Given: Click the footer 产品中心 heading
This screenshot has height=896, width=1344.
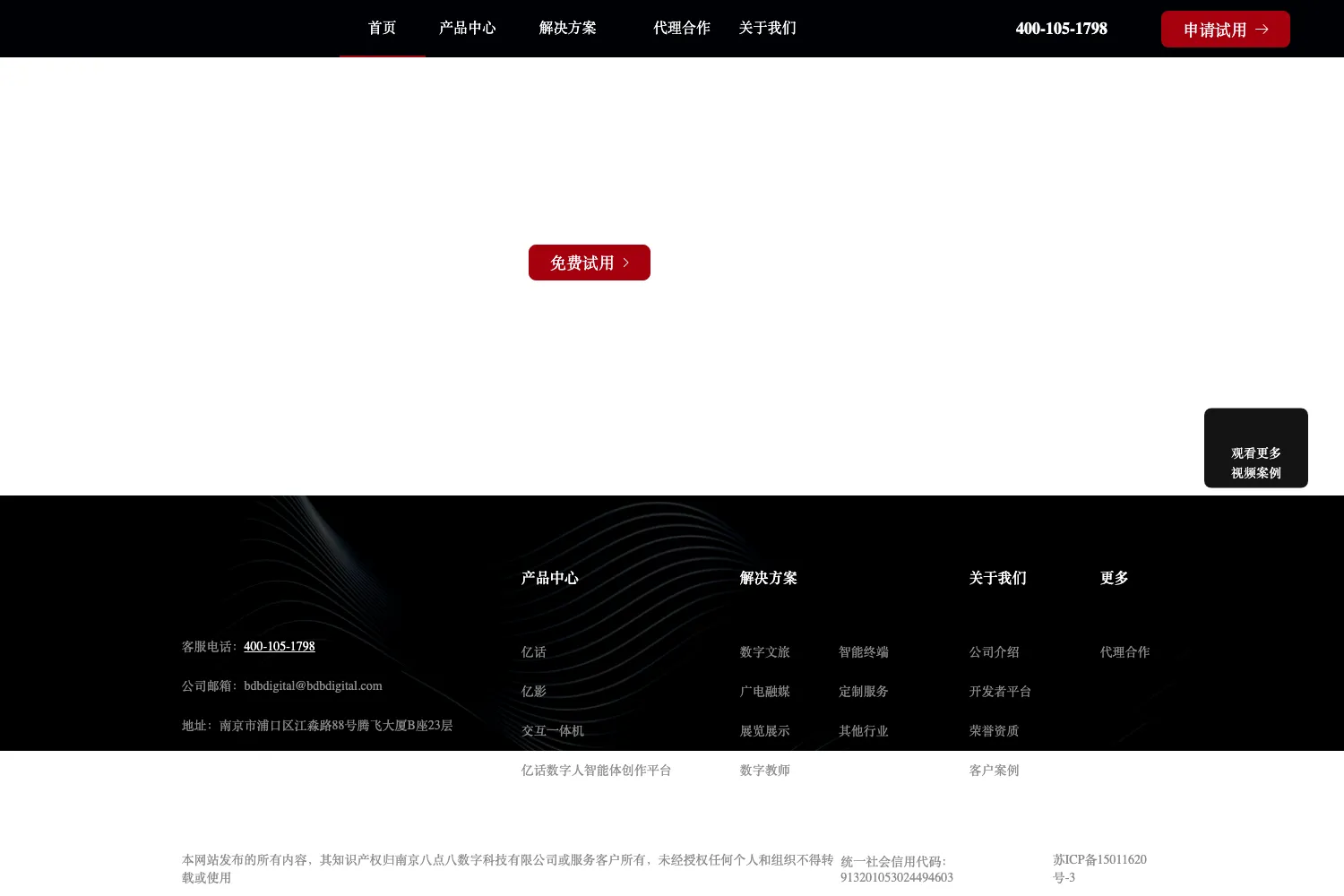Looking at the screenshot, I should (550, 578).
